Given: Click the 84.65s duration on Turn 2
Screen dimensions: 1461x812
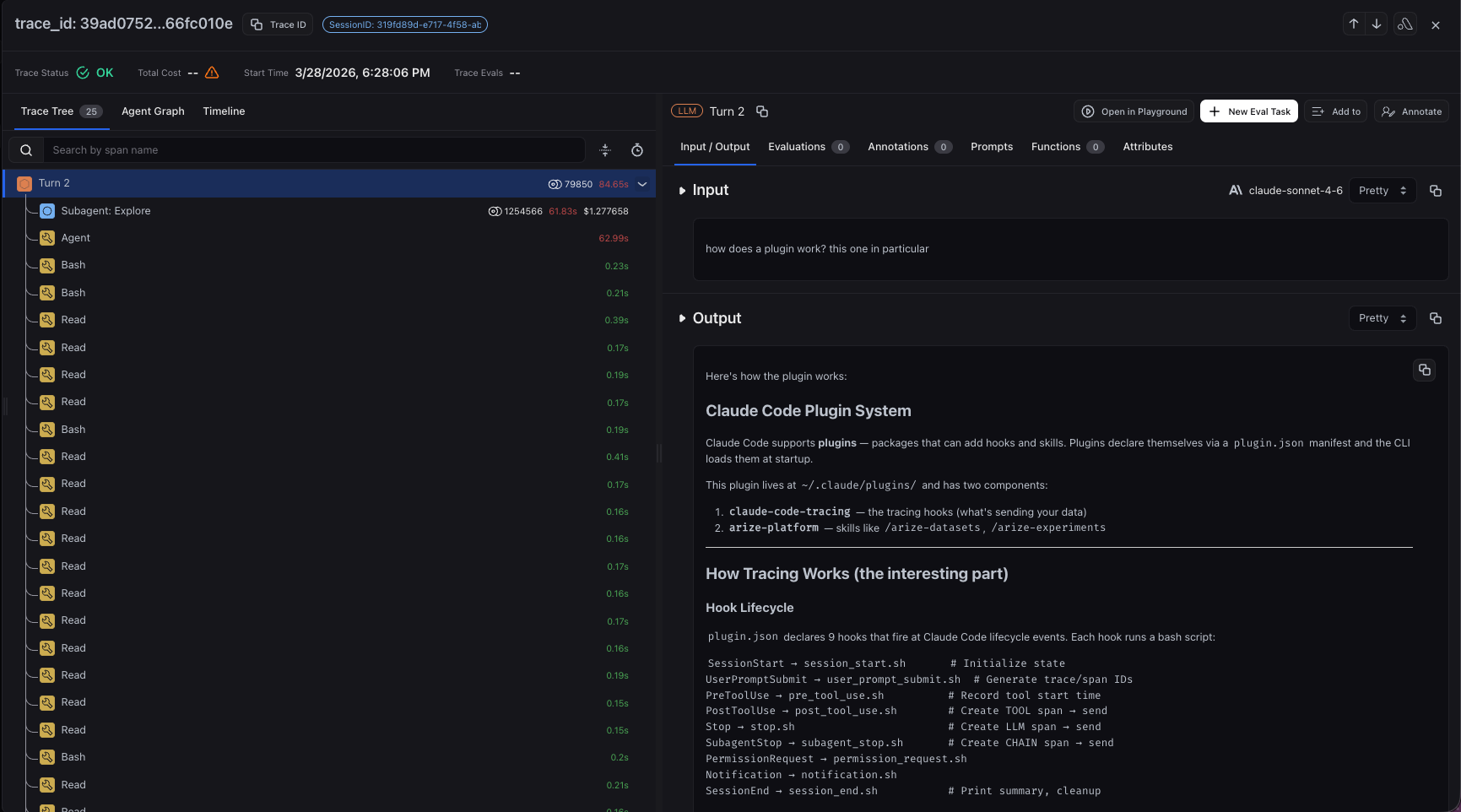Looking at the screenshot, I should (614, 184).
